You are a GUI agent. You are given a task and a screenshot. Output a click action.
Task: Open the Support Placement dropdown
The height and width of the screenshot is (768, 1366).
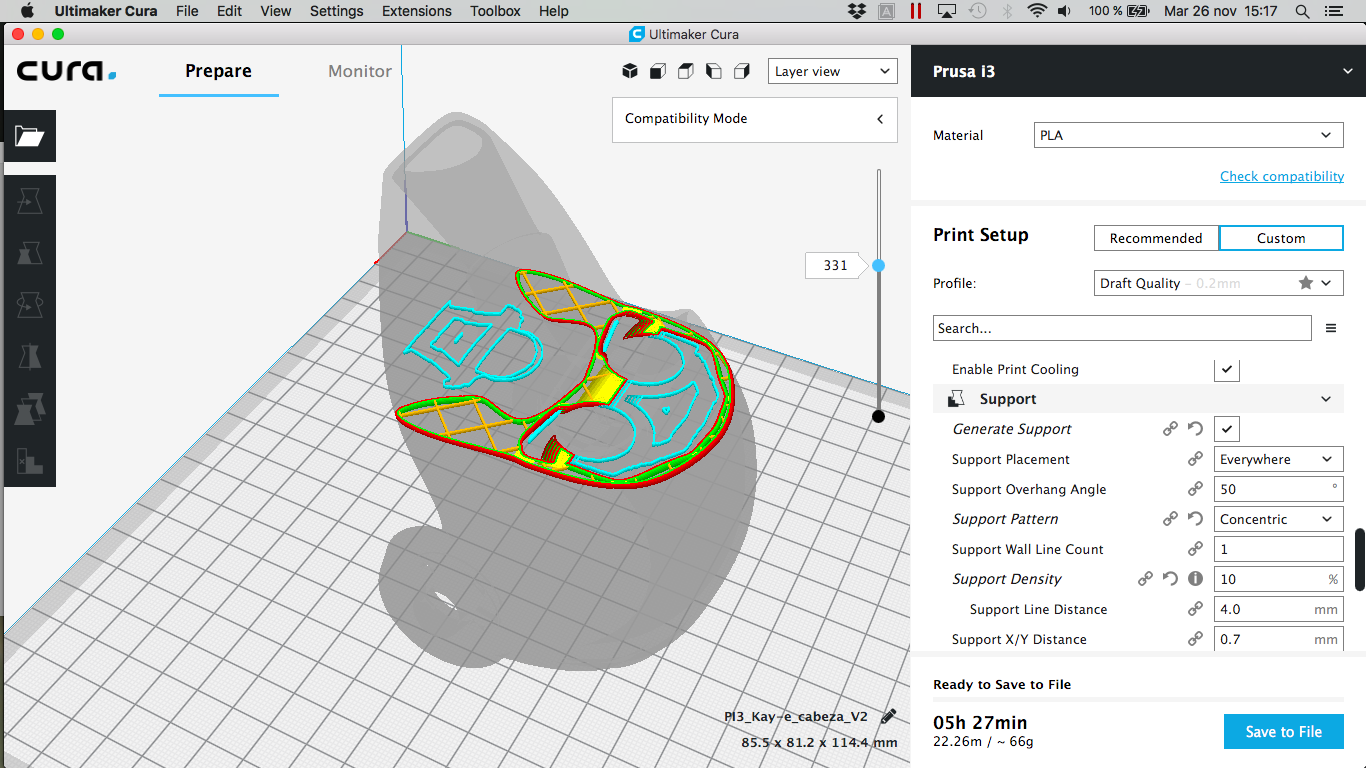click(x=1278, y=459)
